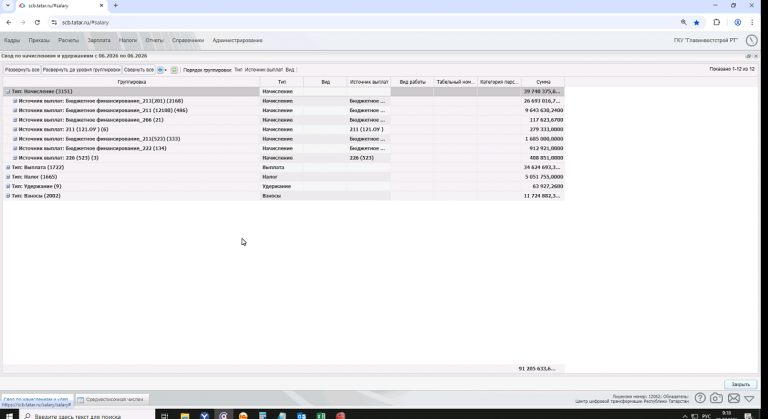Open dropdown arrow beside the blue toolbar icon
Screen dimensions: 768x419
166,70
